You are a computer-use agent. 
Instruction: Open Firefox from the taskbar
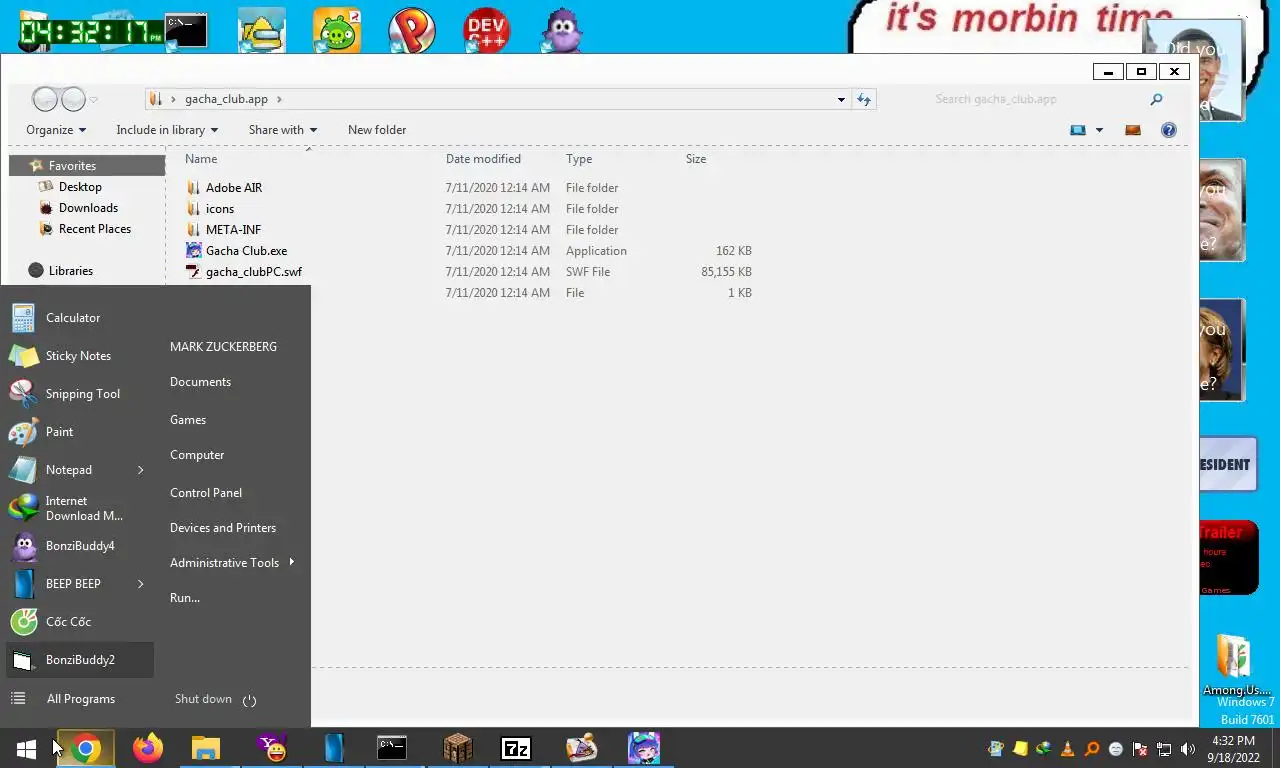(148, 748)
